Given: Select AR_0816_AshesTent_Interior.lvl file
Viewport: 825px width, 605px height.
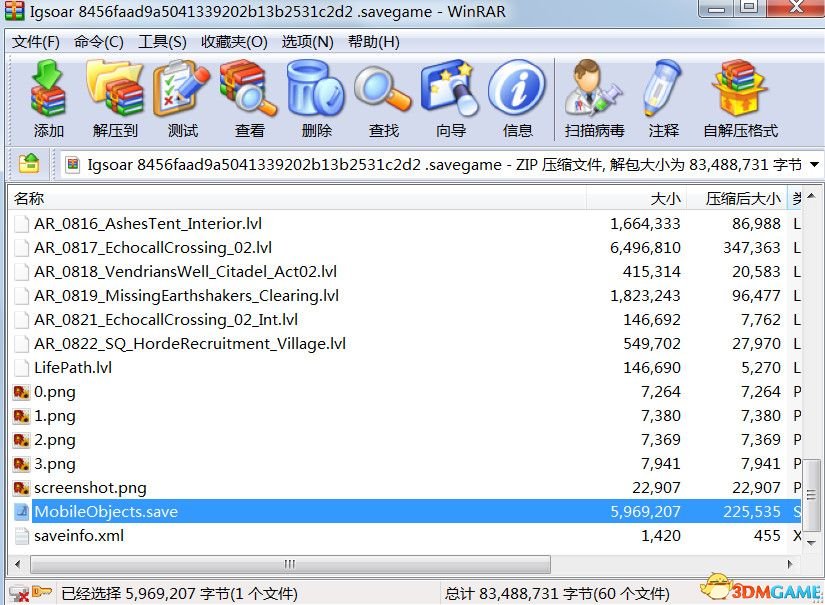Looking at the screenshot, I should pyautogui.click(x=148, y=224).
